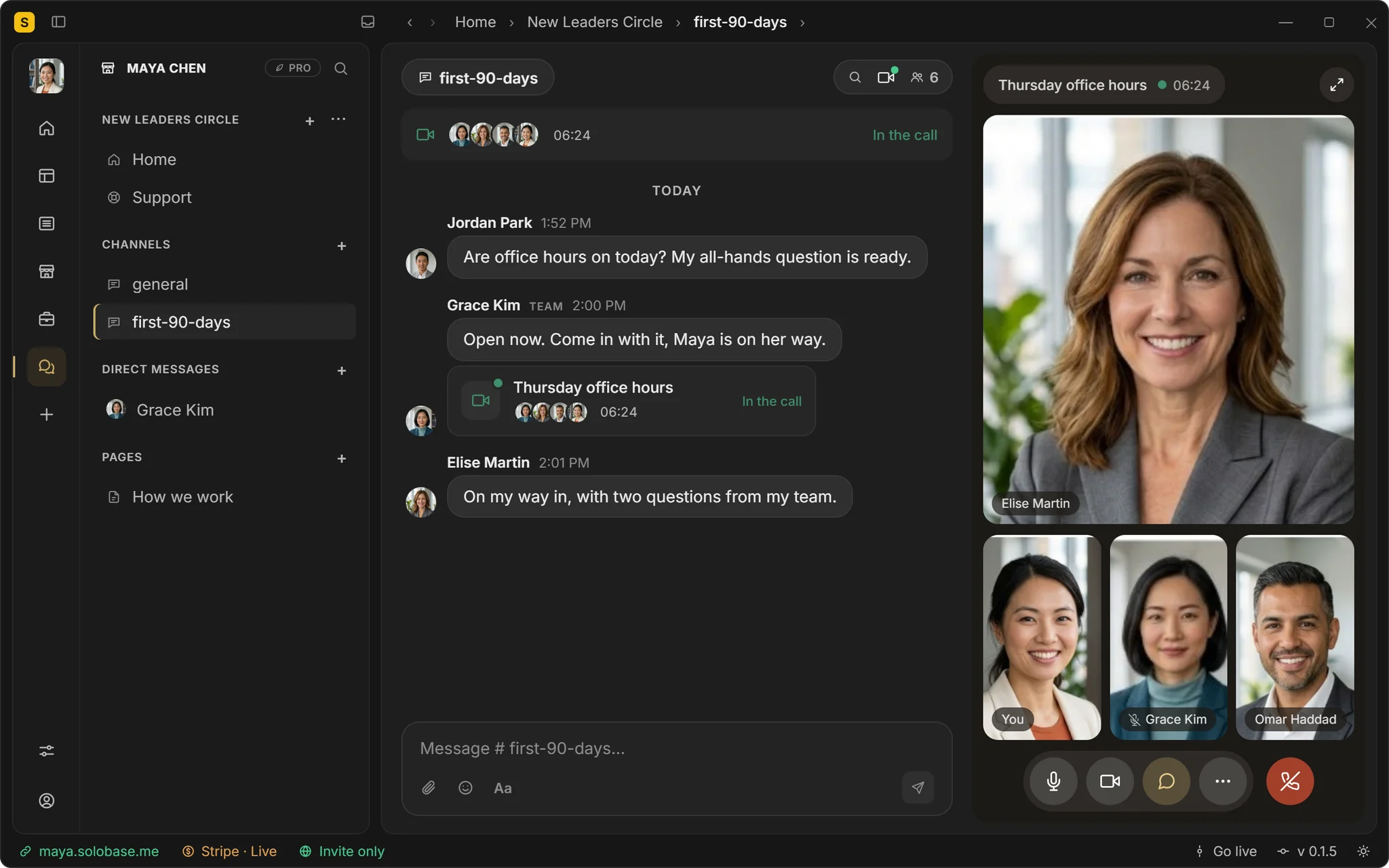
Task: Open the account profile icon in rail
Action: pos(46,801)
